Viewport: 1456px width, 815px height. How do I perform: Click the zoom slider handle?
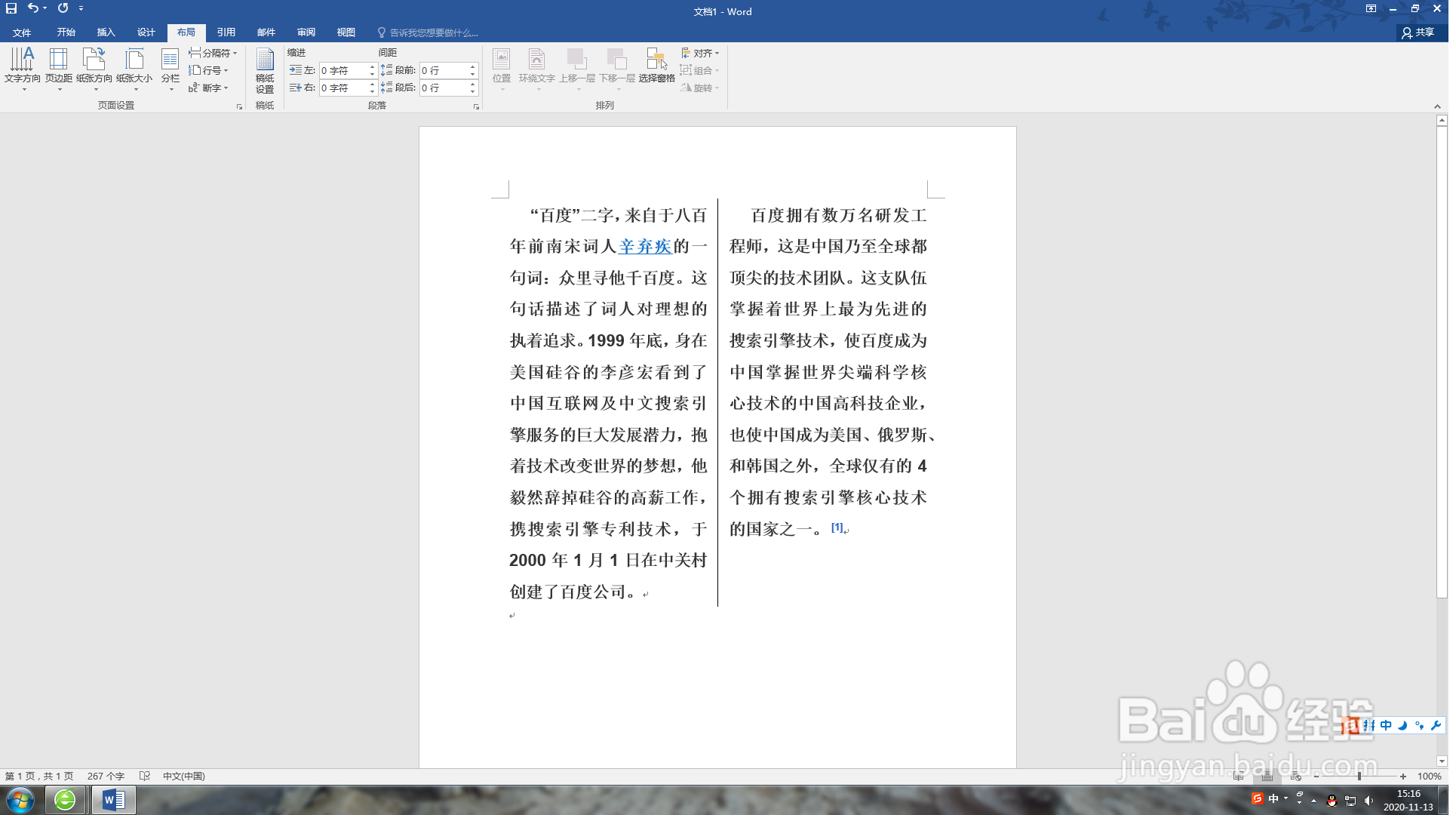[1359, 776]
